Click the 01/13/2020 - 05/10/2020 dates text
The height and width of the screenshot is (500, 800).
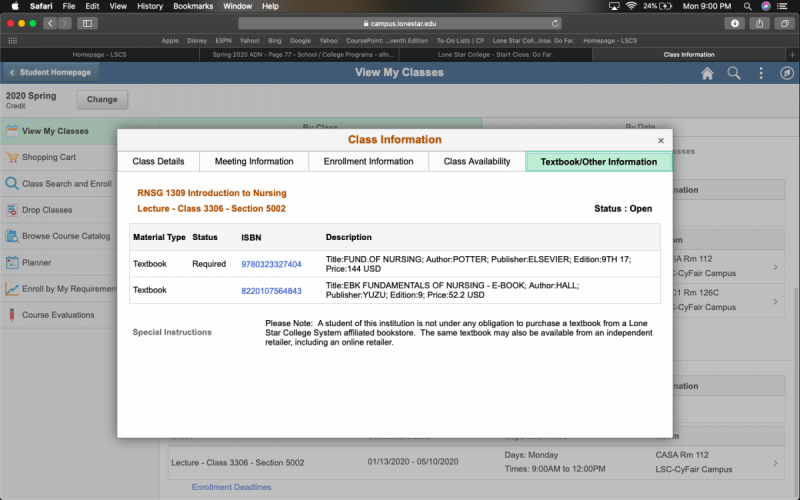pos(413,462)
